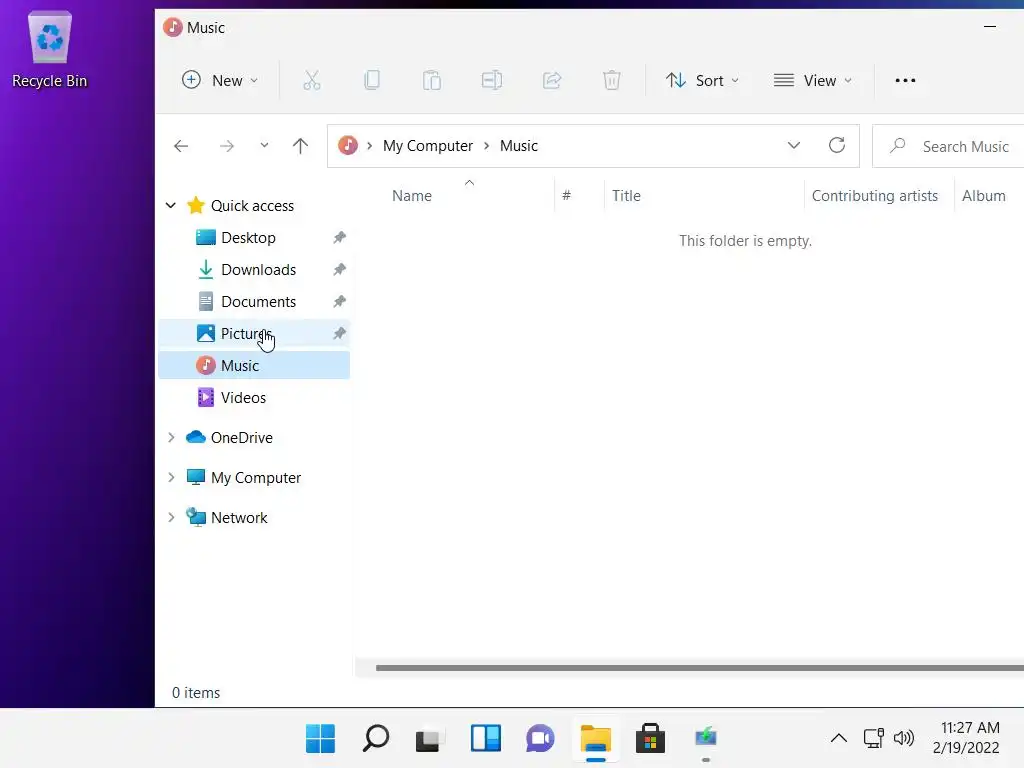
Task: Show hidden tray icons chevron
Action: (839, 739)
